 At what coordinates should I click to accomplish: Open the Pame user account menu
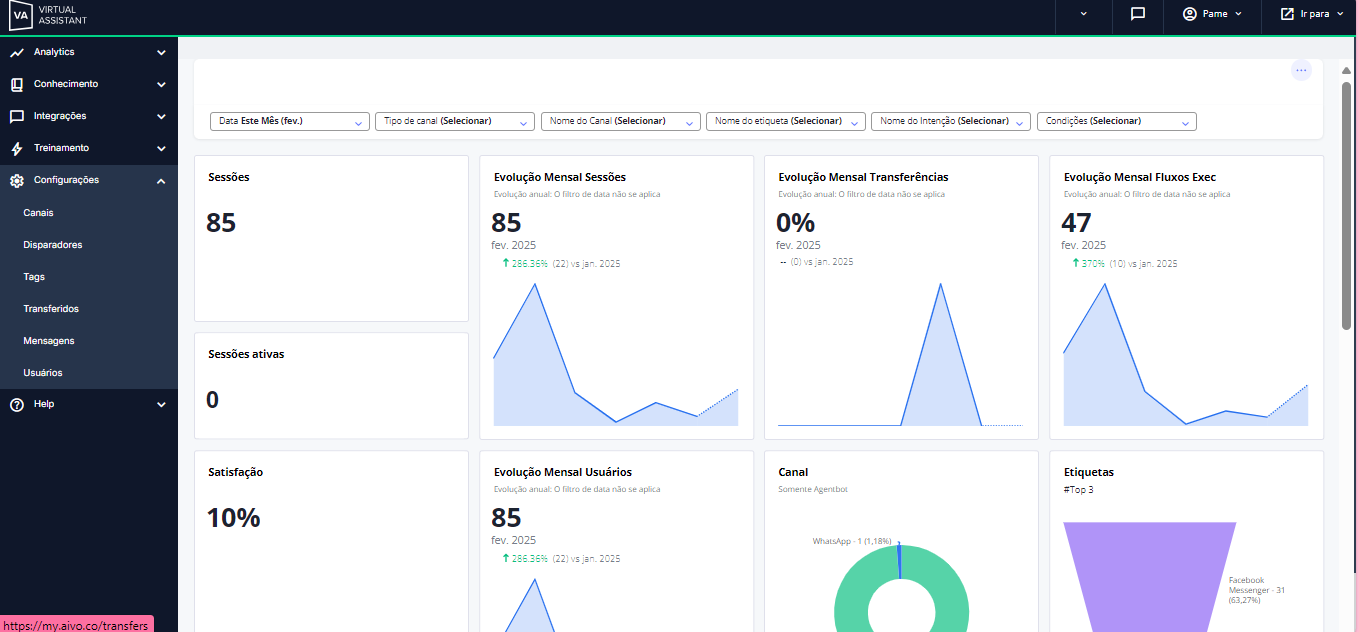[1212, 15]
